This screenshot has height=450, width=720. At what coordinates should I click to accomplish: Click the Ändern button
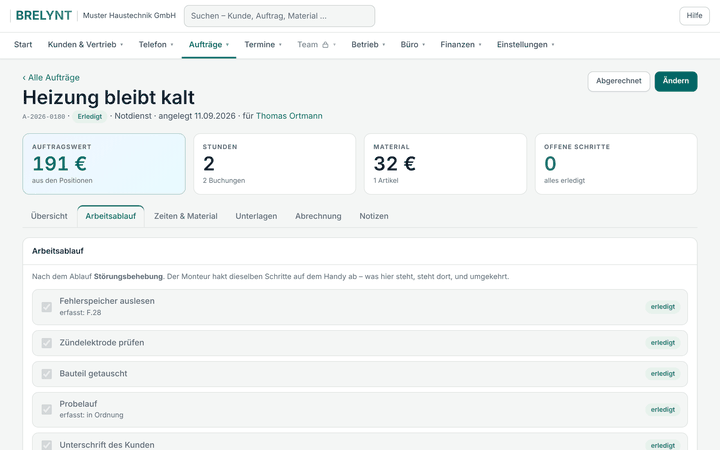[675, 81]
